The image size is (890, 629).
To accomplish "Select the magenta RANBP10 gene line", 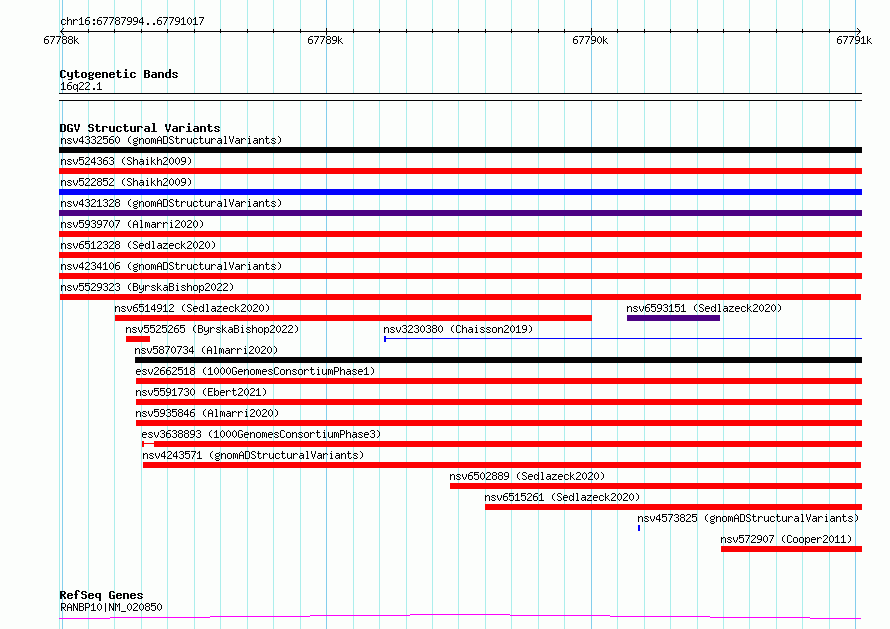I will click(x=460, y=617).
